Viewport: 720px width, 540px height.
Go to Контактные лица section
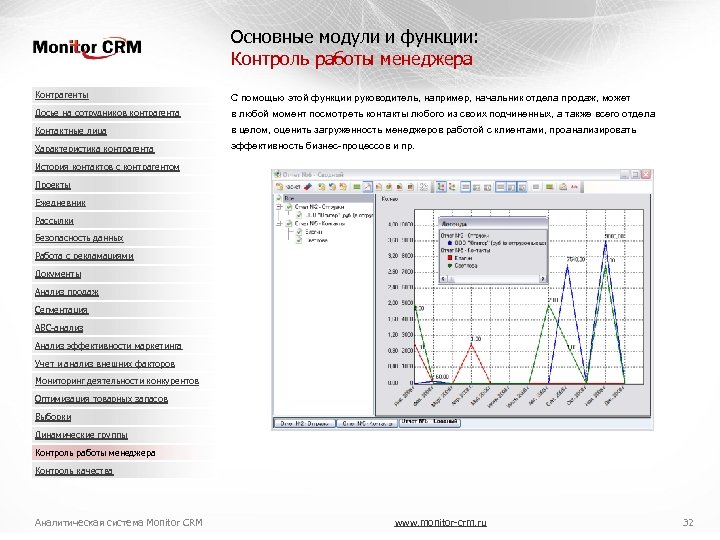[71, 131]
